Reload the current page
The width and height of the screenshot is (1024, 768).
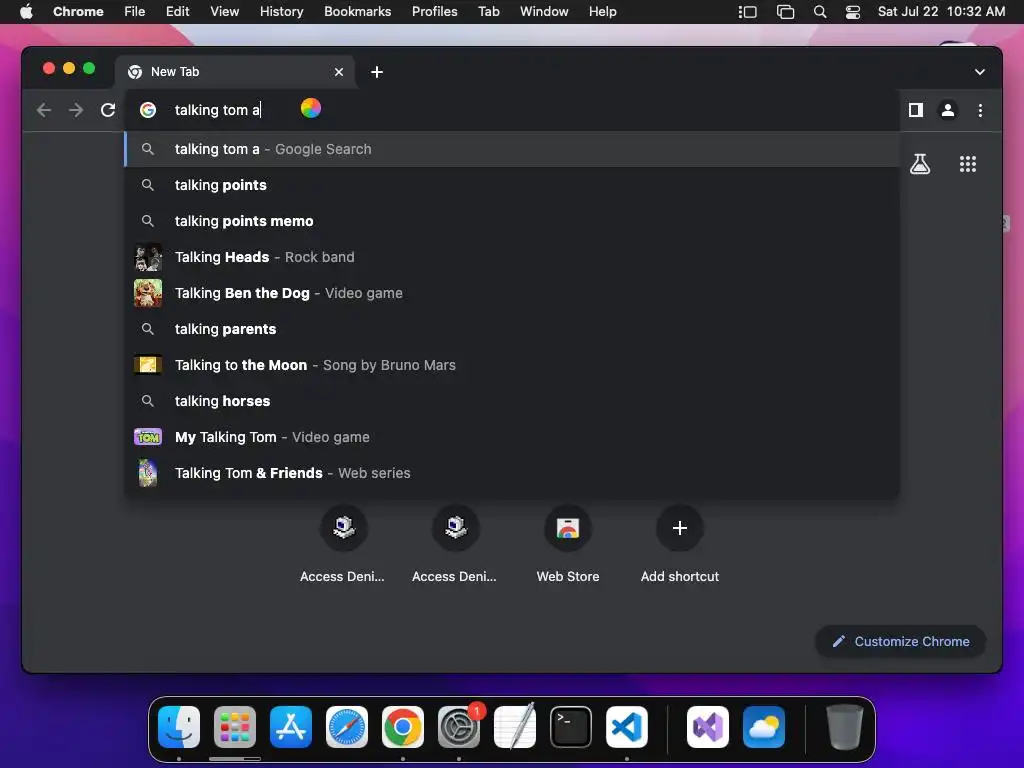point(108,110)
